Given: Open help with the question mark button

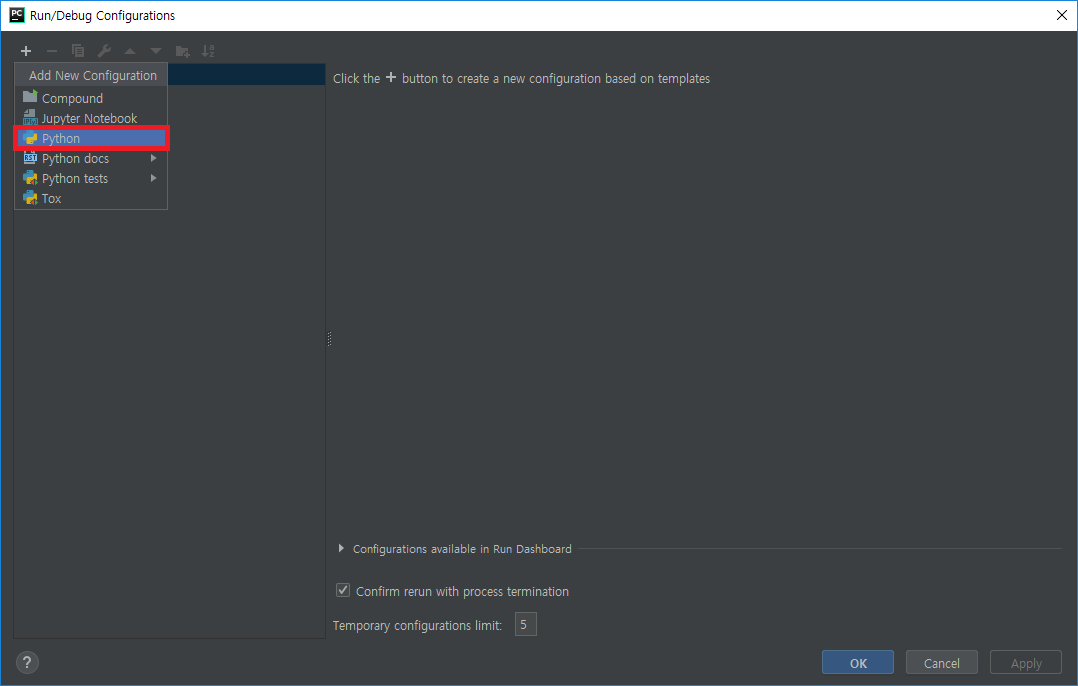Looking at the screenshot, I should pos(27,663).
